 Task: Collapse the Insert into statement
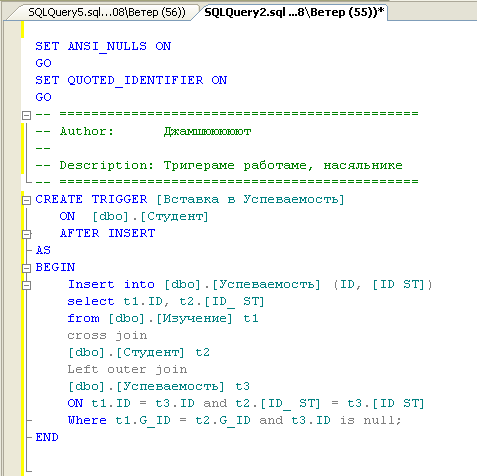[x=26, y=285]
